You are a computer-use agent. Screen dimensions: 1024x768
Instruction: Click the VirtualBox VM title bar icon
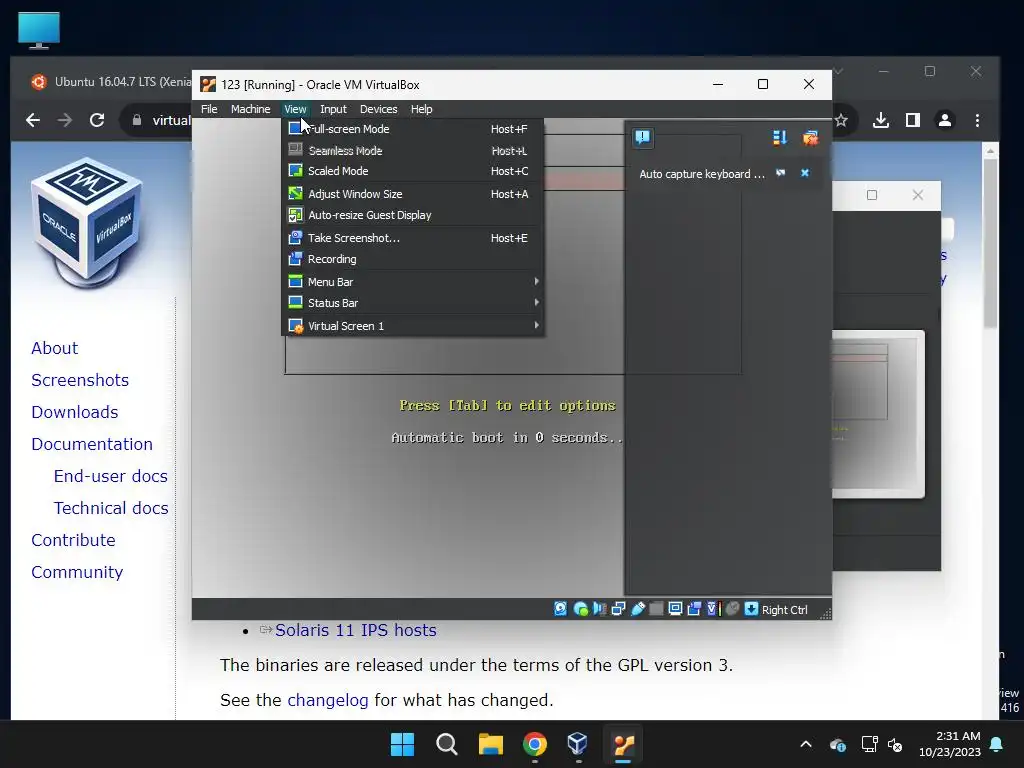click(208, 84)
